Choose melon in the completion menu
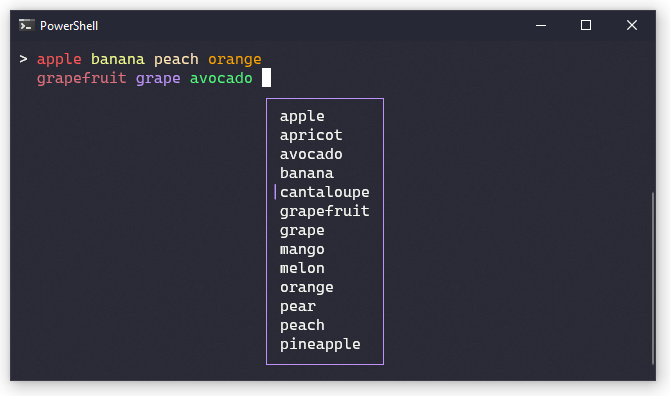The height and width of the screenshot is (396, 670). (302, 268)
